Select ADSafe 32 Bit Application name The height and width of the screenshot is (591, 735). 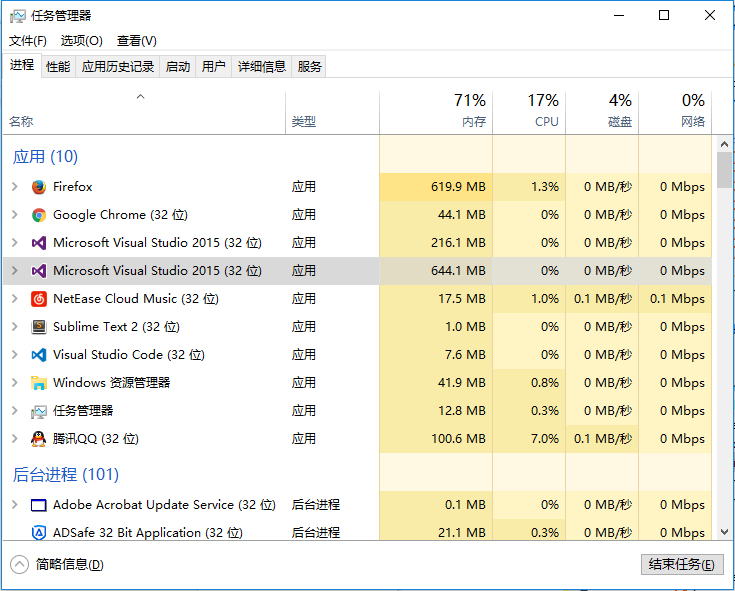tap(148, 532)
